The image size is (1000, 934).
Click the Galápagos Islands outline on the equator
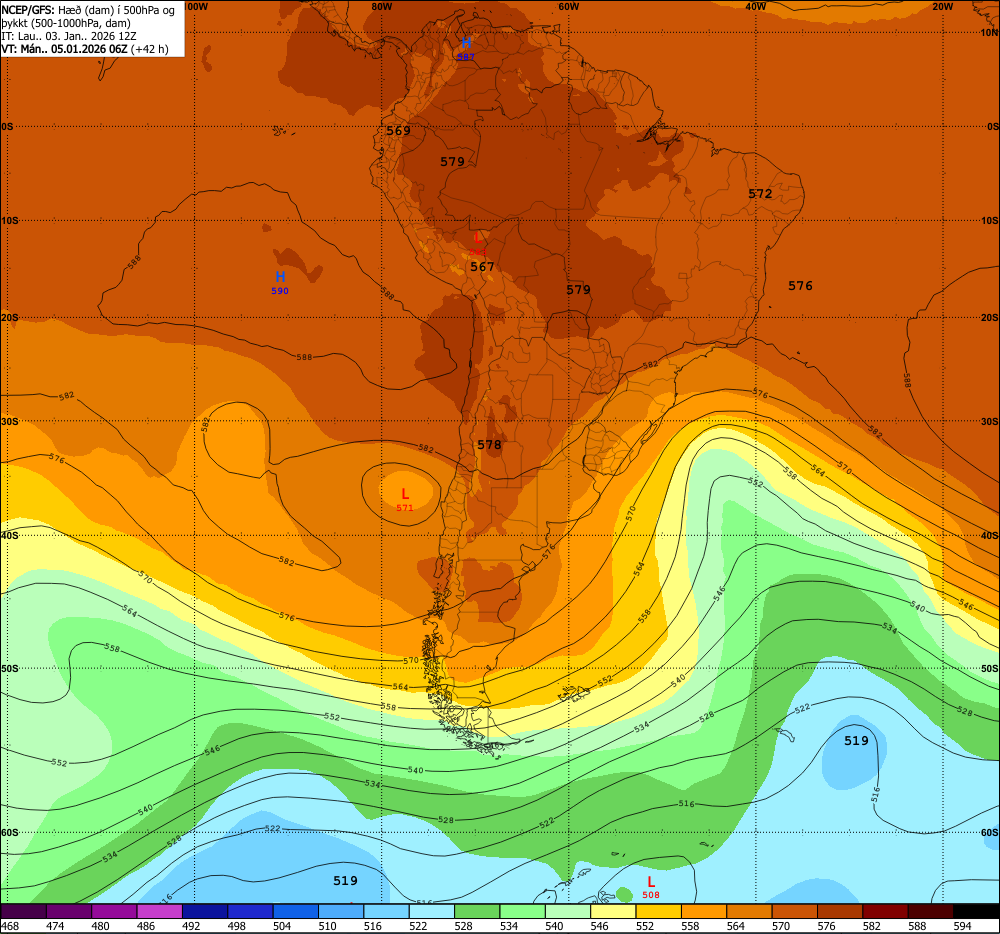283,130
